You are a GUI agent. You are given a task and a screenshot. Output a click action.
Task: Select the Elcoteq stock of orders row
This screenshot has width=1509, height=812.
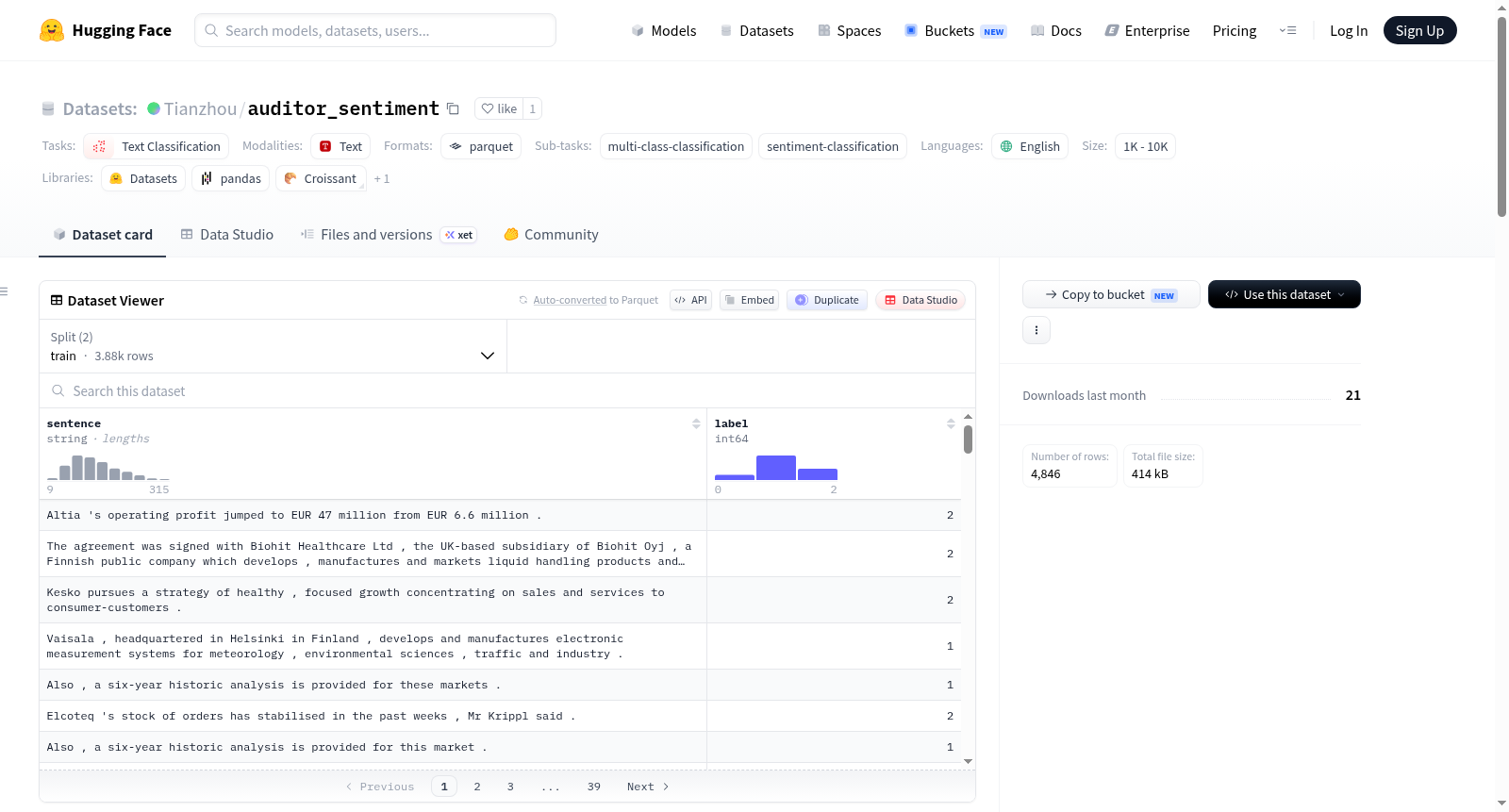click(500, 716)
